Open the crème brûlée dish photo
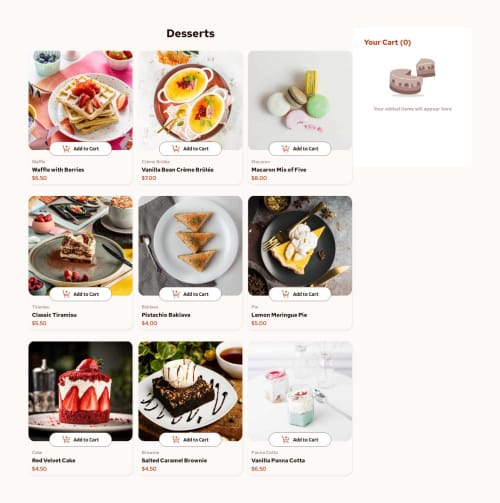Image resolution: width=500 pixels, height=503 pixels. 190,100
